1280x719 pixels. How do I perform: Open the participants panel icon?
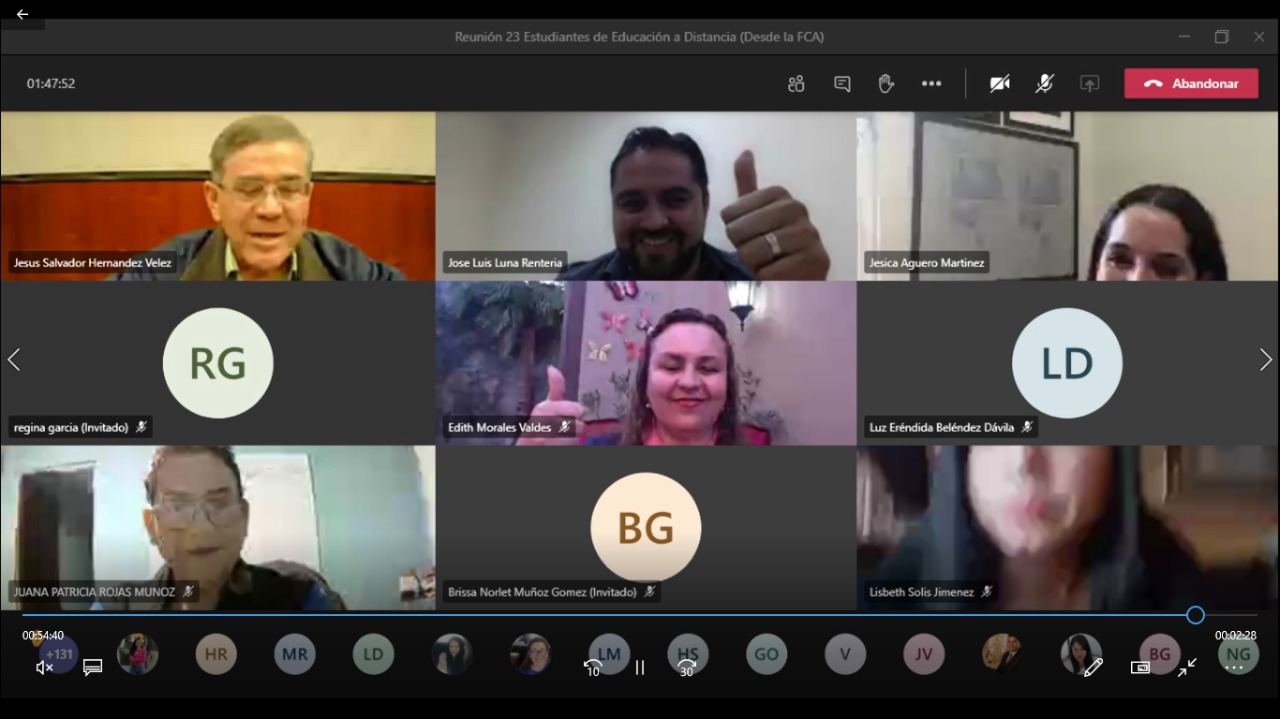[796, 84]
